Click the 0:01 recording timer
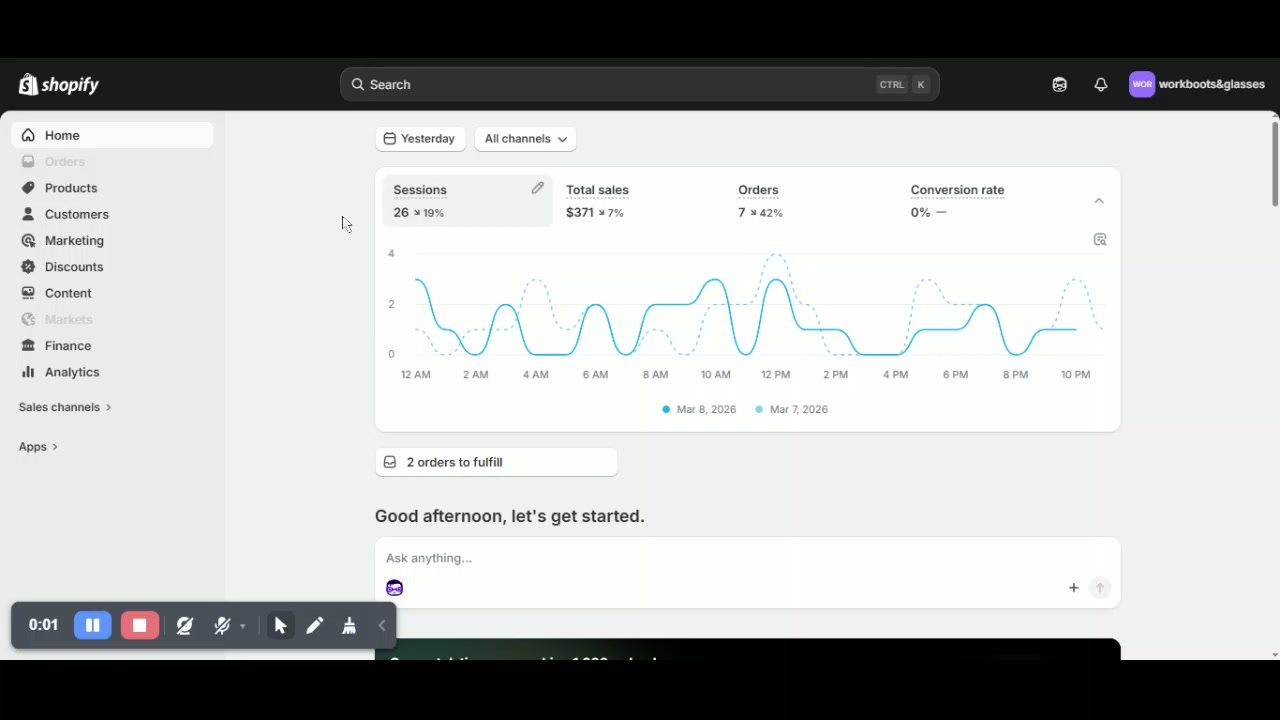This screenshot has height=720, width=1280. (x=43, y=625)
